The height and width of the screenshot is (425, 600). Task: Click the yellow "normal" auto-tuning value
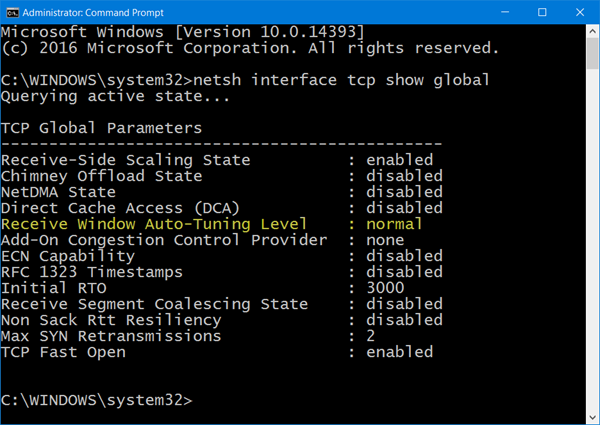pos(394,224)
